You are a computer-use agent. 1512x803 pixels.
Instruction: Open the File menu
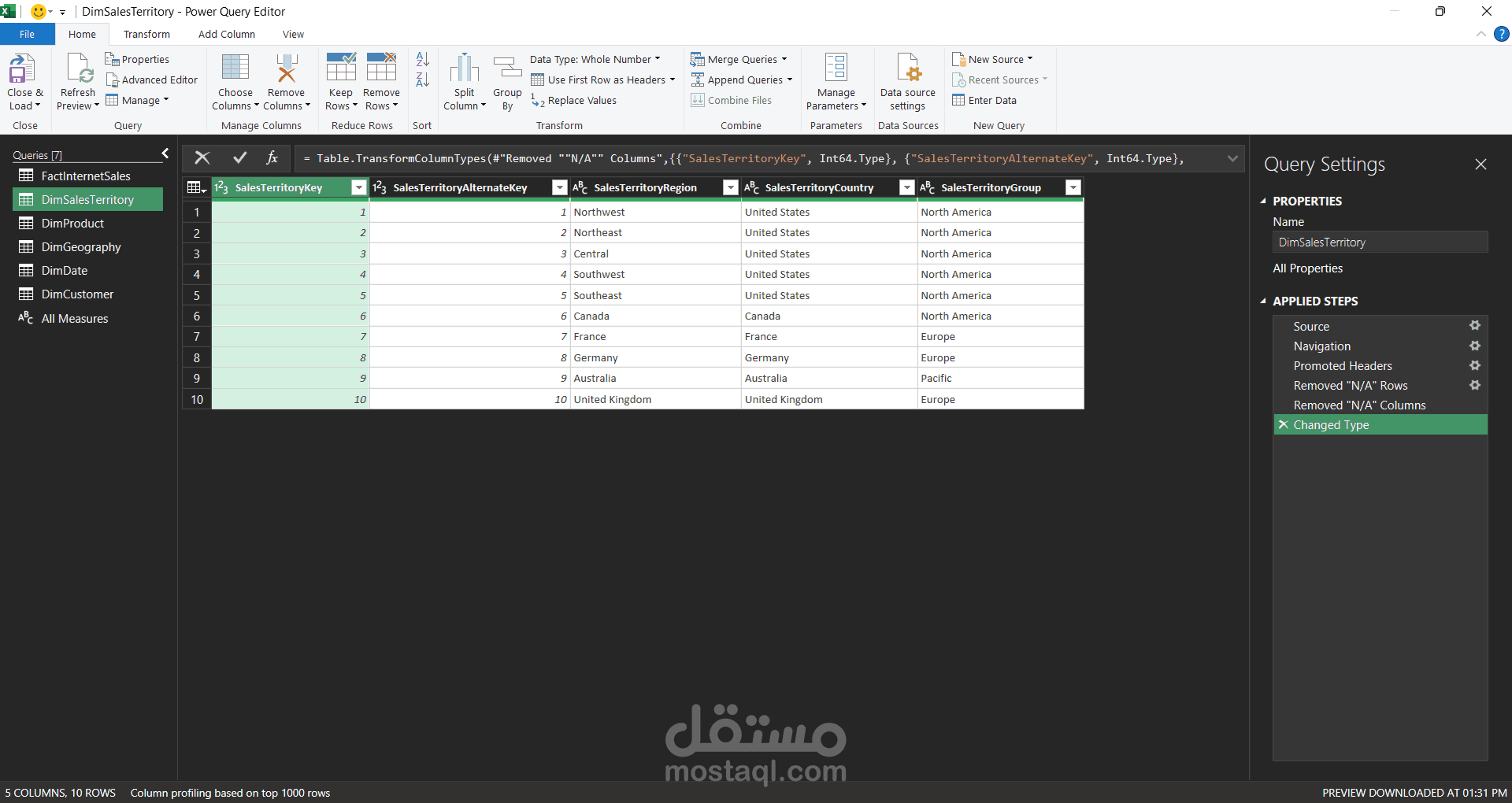click(x=28, y=34)
